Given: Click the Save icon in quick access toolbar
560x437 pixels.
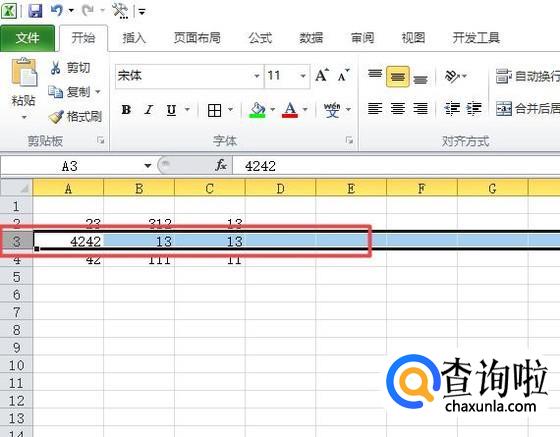Looking at the screenshot, I should coord(35,11).
